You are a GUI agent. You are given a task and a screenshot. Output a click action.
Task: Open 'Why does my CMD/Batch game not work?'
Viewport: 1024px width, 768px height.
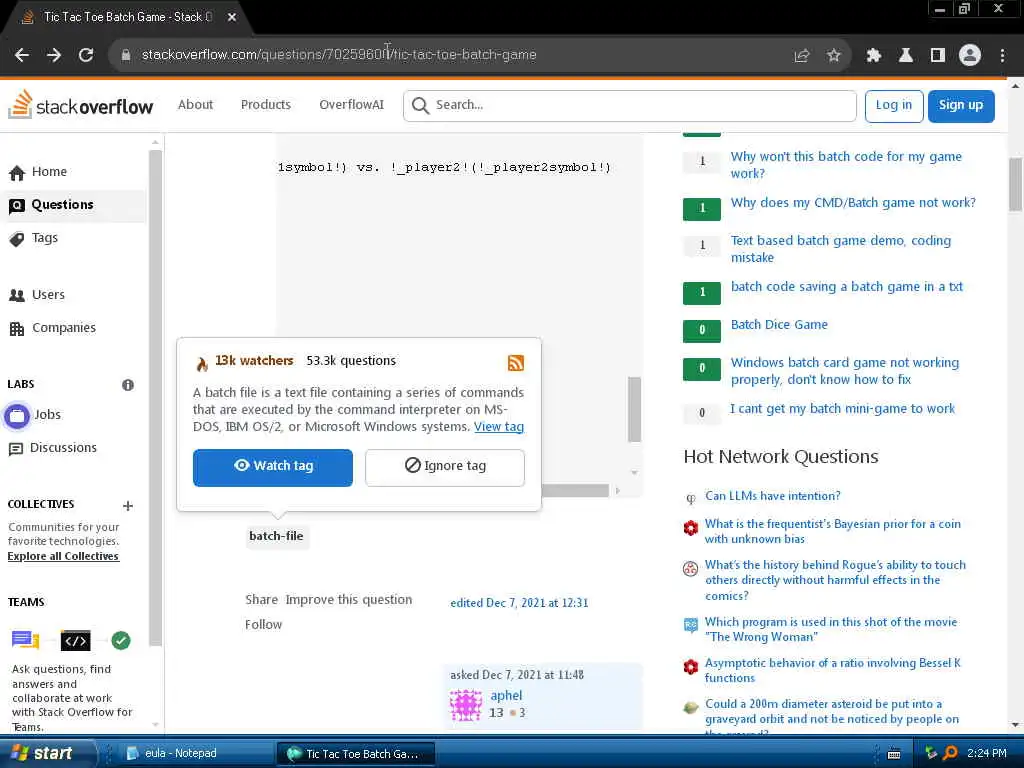[x=853, y=202]
